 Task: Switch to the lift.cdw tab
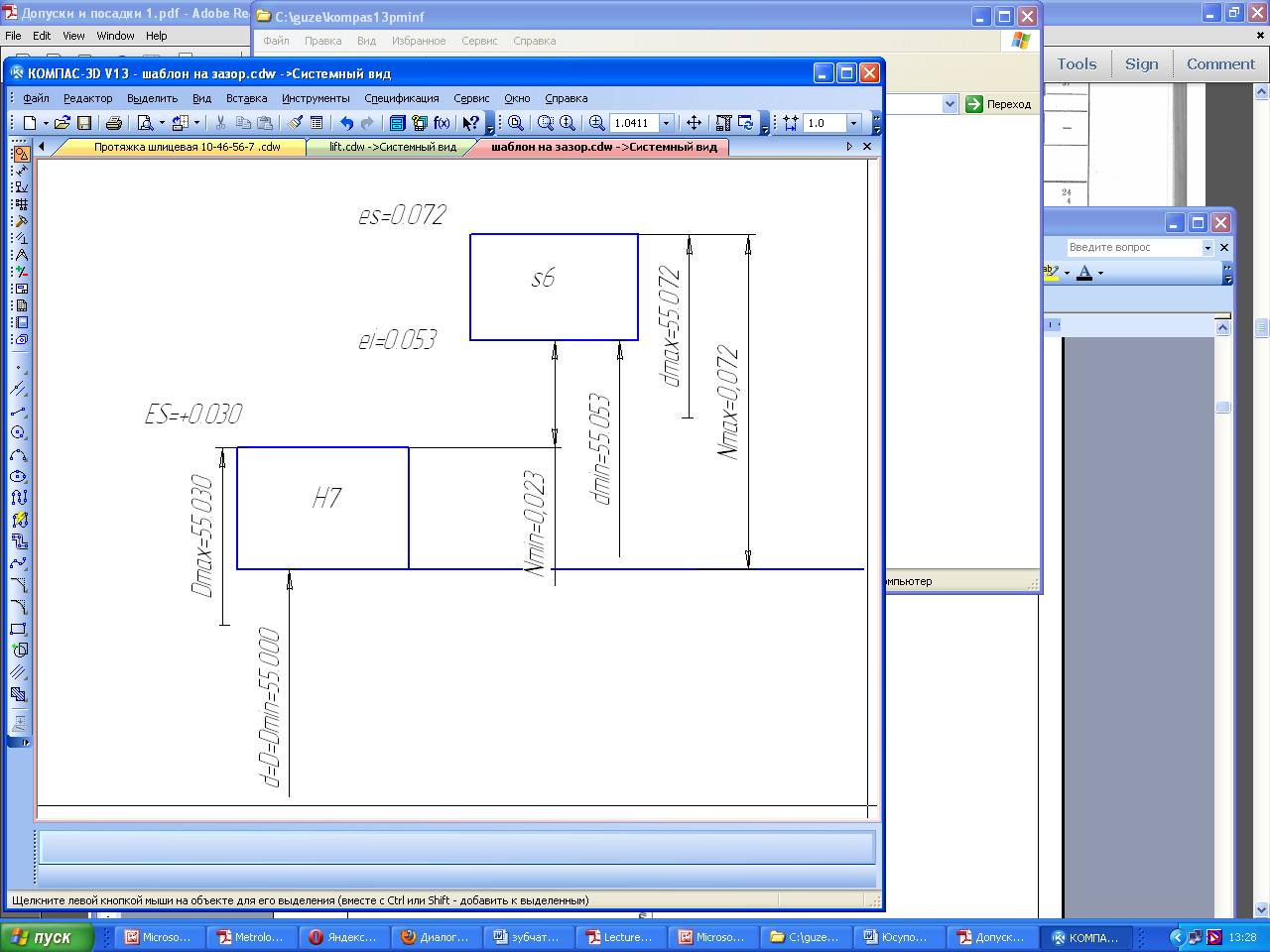393,147
